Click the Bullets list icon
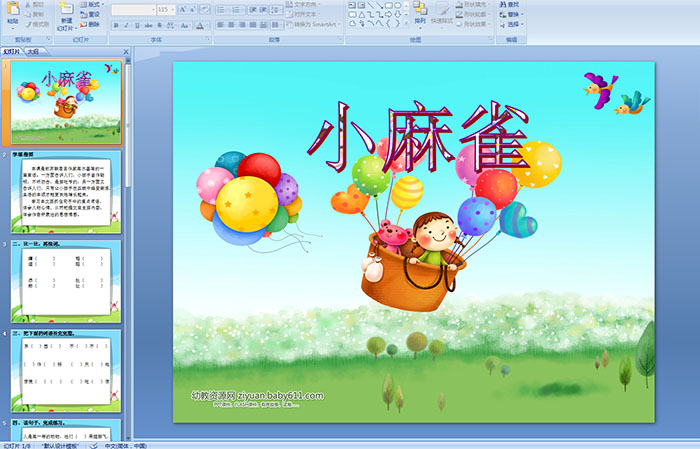700x449 pixels. (x=222, y=10)
